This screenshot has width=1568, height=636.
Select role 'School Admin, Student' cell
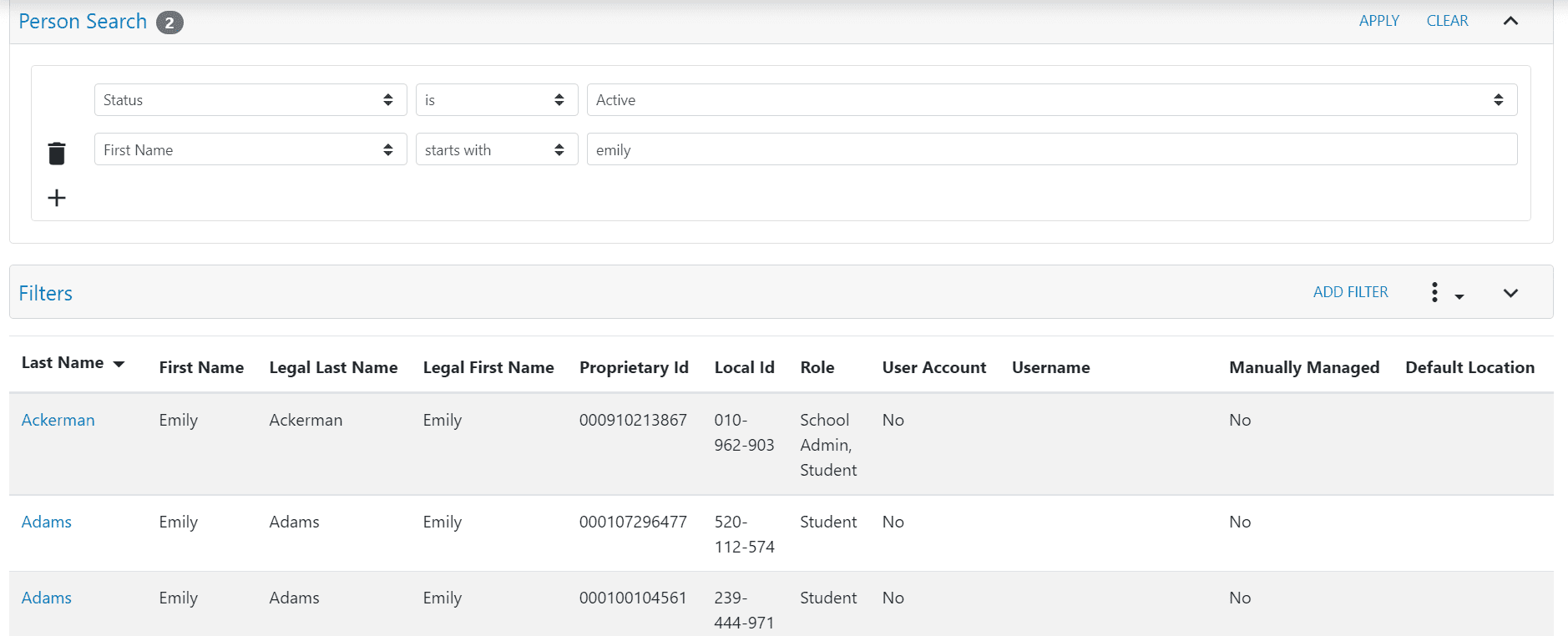click(828, 445)
